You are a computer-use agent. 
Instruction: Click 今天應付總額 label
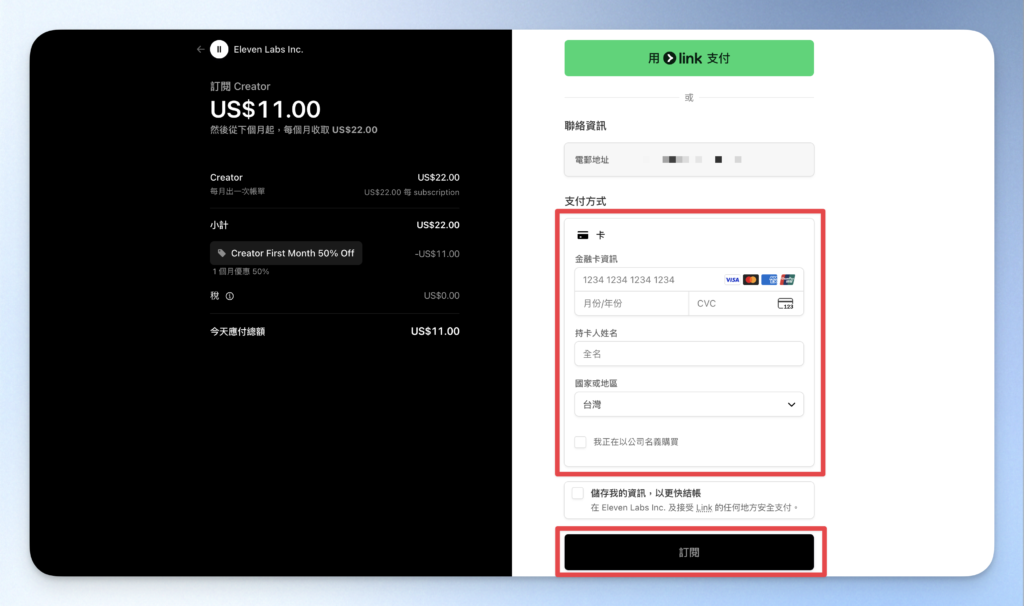[238, 332]
